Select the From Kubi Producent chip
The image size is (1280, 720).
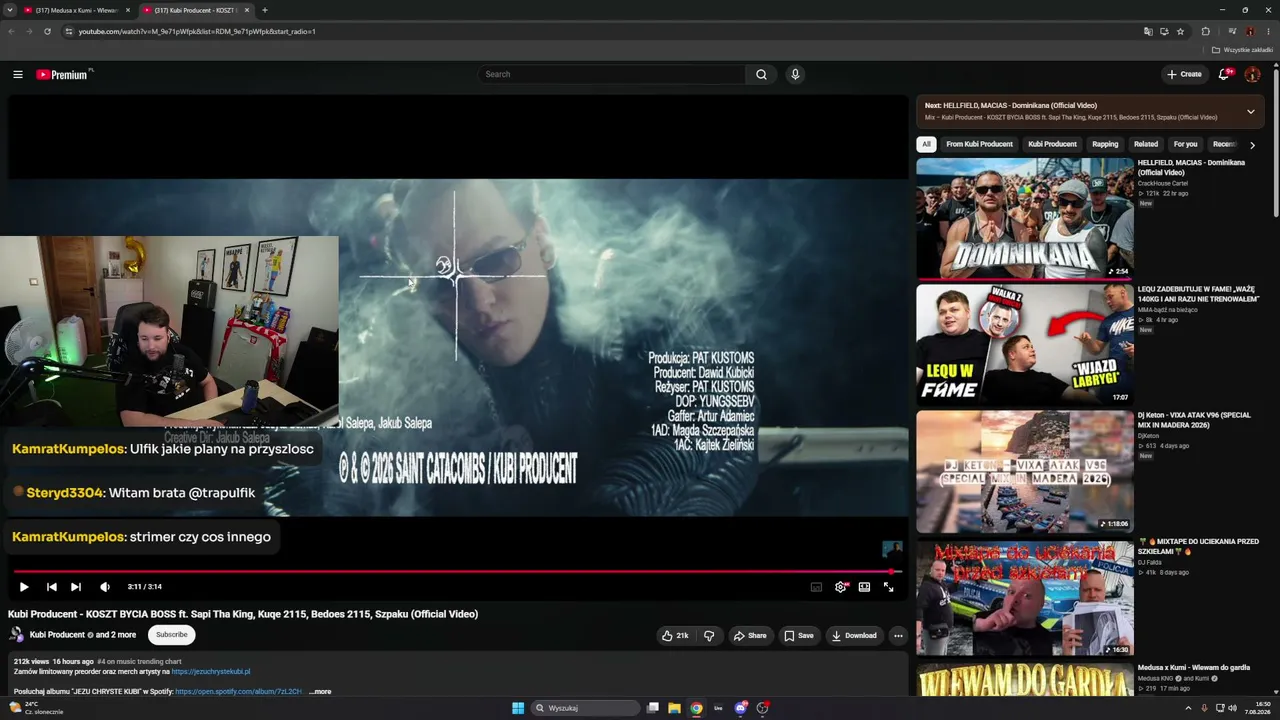[x=979, y=144]
